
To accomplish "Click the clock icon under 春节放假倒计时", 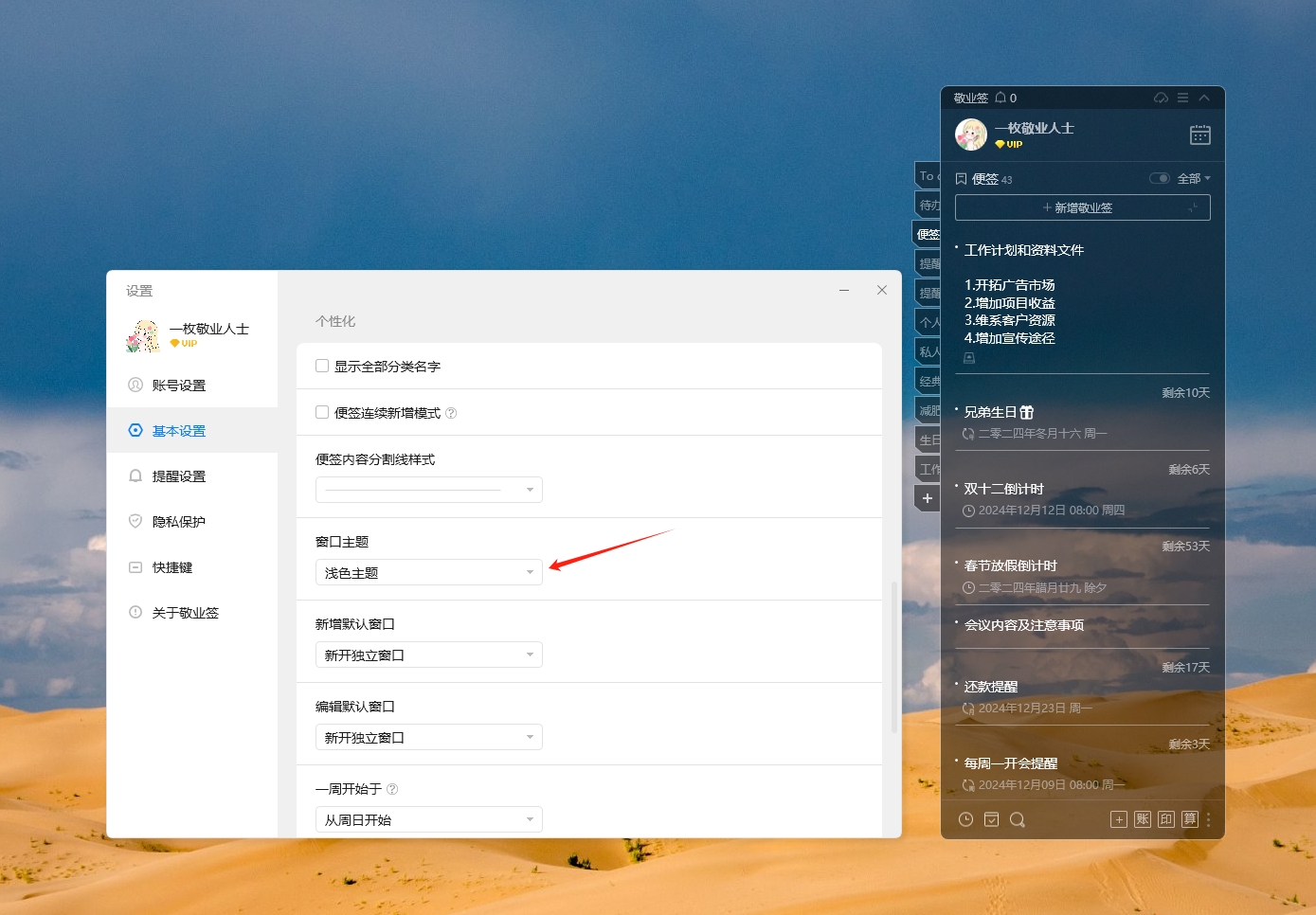I will [x=968, y=588].
